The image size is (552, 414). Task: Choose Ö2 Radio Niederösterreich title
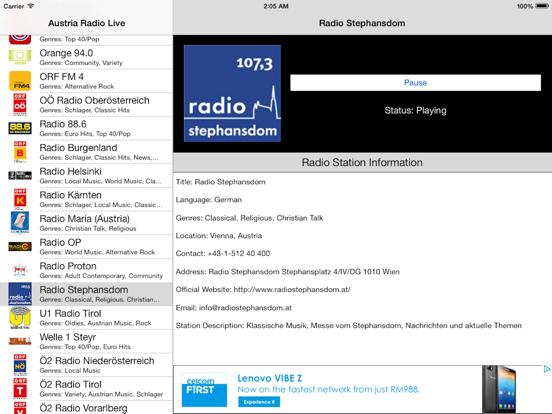(x=97, y=361)
